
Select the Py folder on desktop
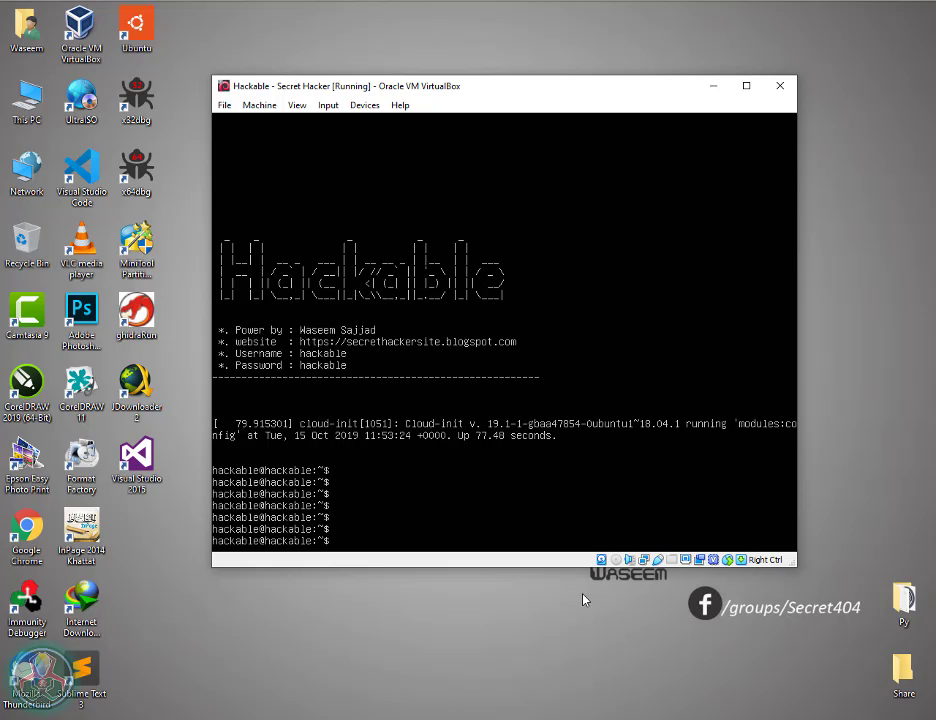[x=904, y=604]
